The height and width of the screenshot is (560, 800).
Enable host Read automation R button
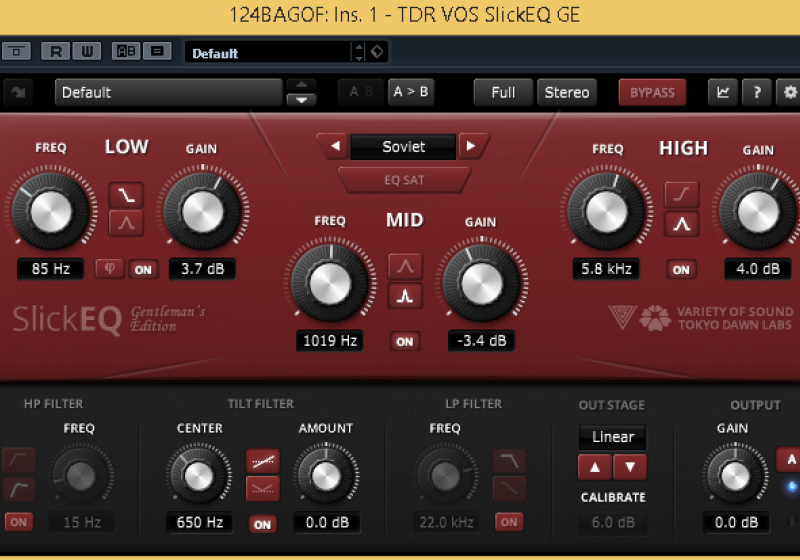(56, 51)
